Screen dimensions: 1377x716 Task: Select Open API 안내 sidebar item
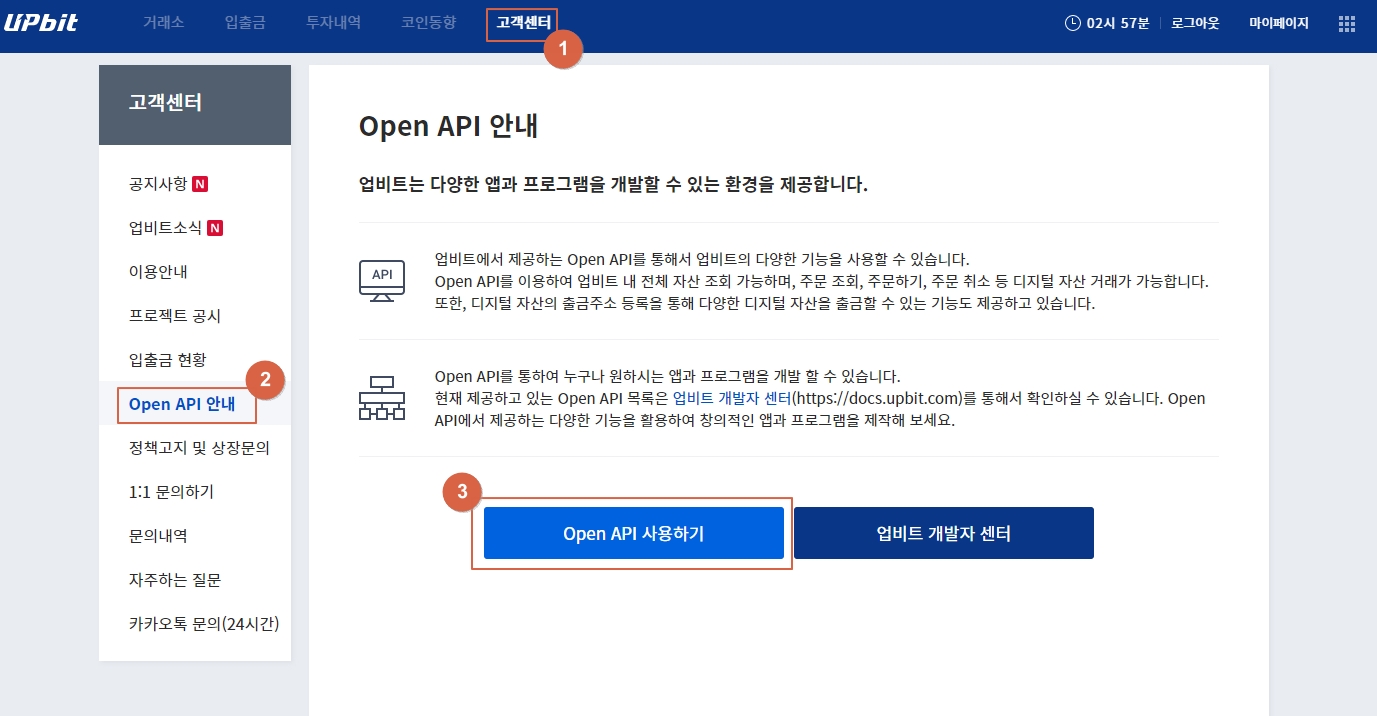coord(182,404)
